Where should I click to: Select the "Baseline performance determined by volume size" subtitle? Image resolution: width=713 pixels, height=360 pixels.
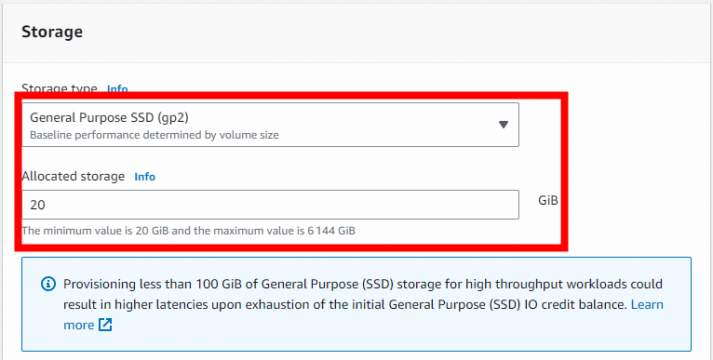pyautogui.click(x=154, y=135)
